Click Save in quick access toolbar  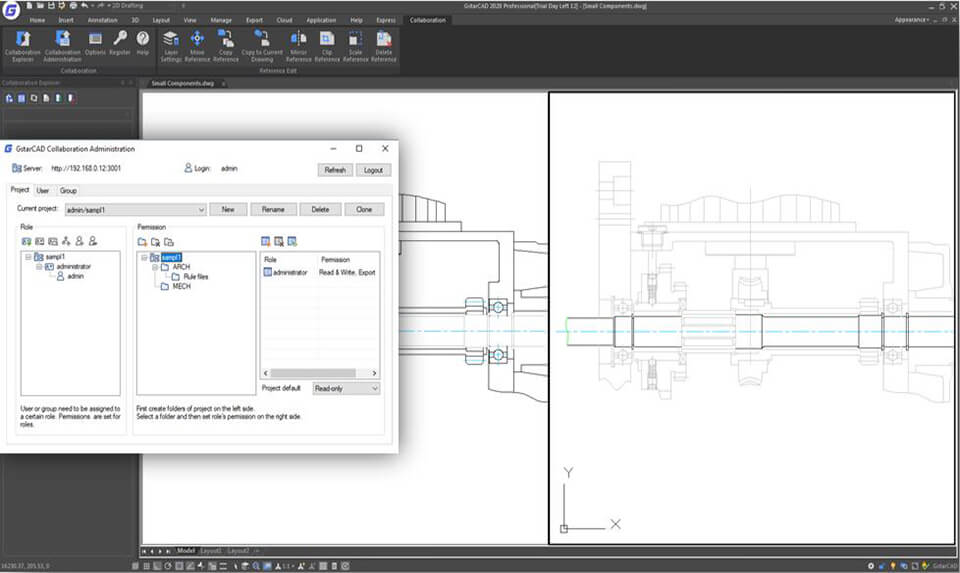51,6
